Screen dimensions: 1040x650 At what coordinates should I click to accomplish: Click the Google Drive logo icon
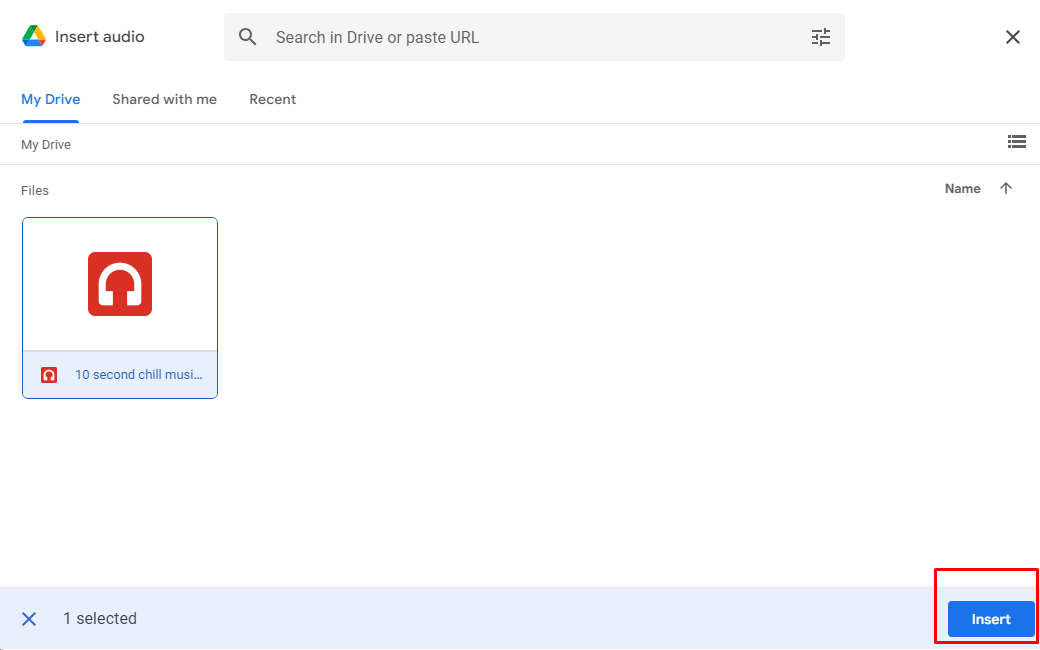[x=34, y=36]
